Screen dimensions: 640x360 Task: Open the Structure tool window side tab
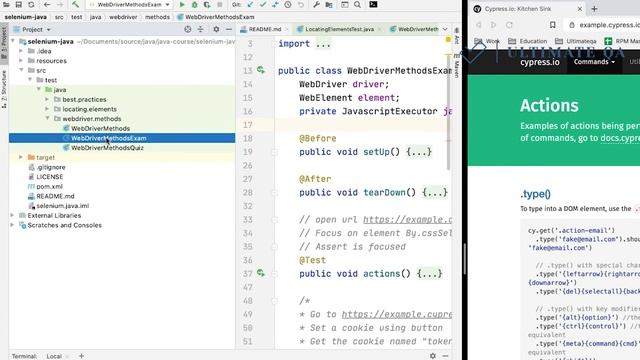(x=4, y=89)
